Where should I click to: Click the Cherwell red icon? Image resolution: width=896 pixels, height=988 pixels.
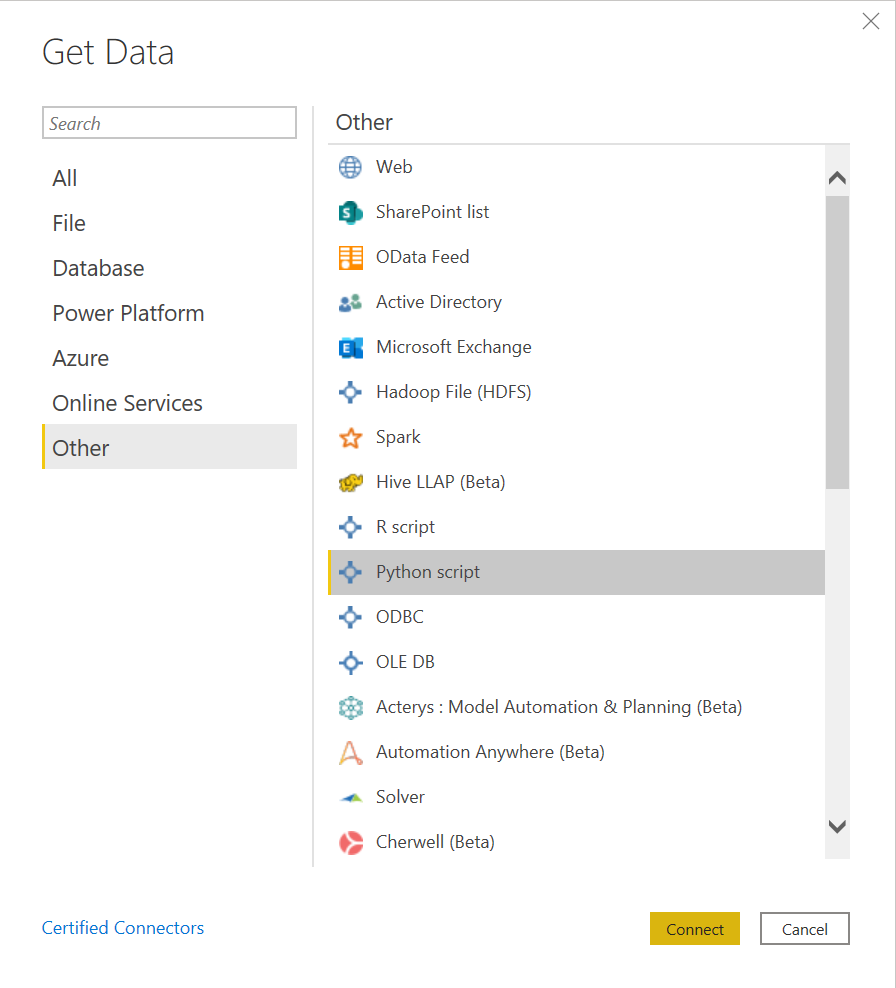pos(350,842)
